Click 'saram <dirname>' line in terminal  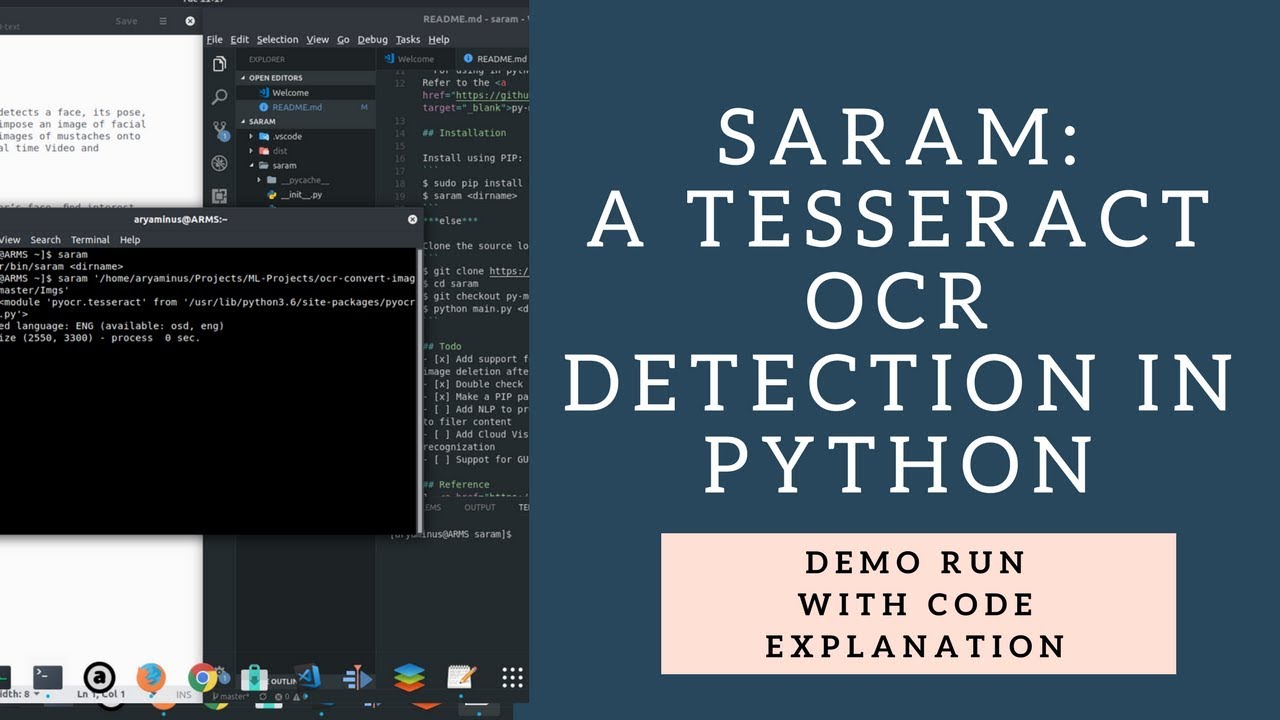61,267
